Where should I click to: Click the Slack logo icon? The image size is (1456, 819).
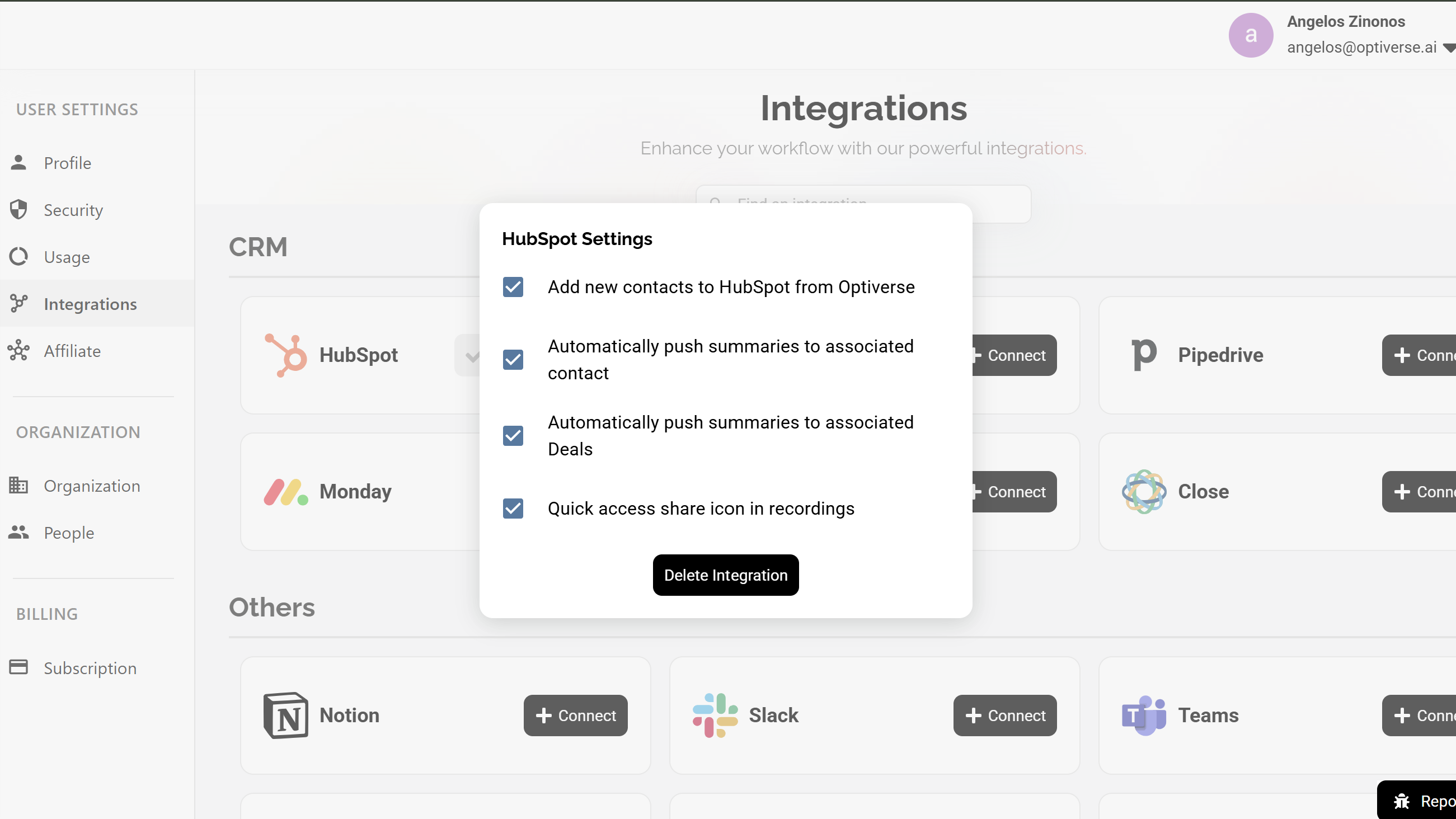pyautogui.click(x=715, y=715)
